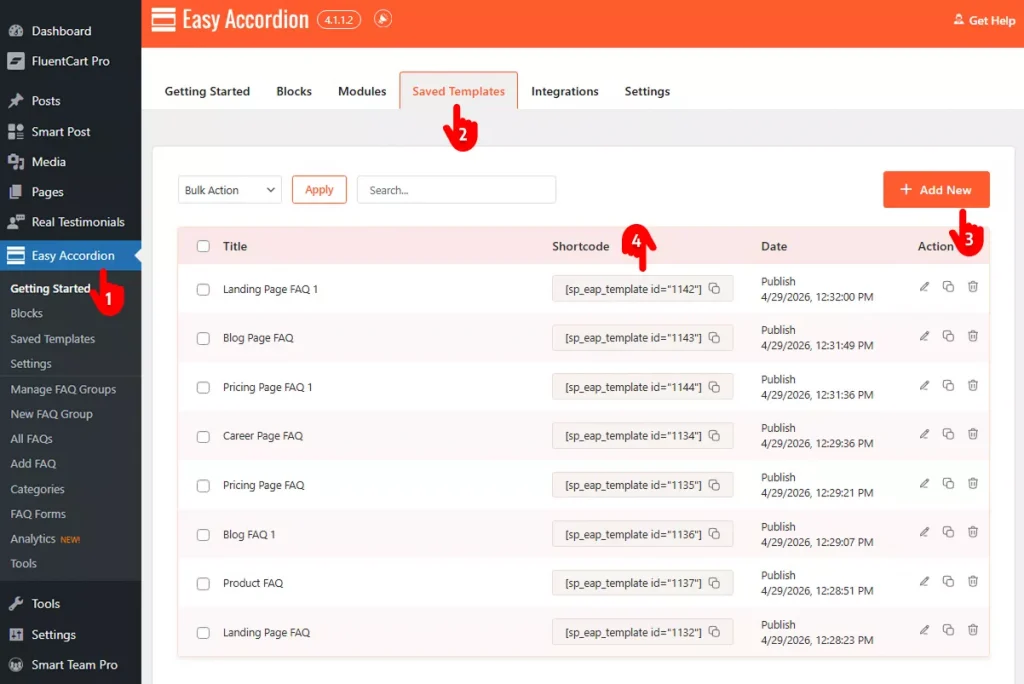The width and height of the screenshot is (1024, 684).
Task: Delete the Landing Page FAQ template (id 1132)
Action: point(972,630)
